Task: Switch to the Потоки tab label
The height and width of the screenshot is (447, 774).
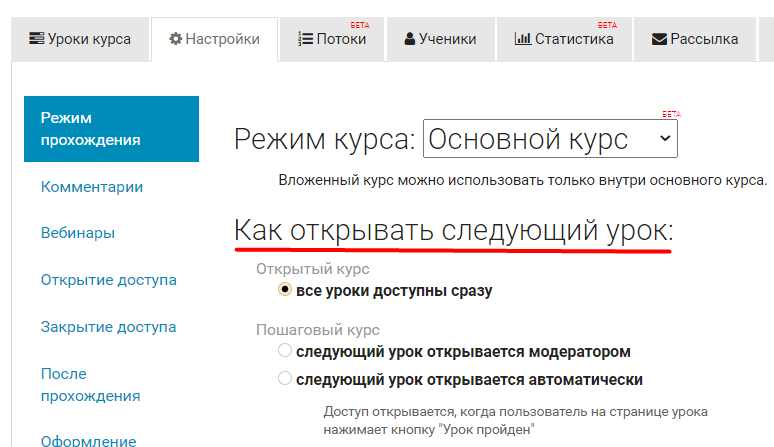Action: pyautogui.click(x=341, y=40)
